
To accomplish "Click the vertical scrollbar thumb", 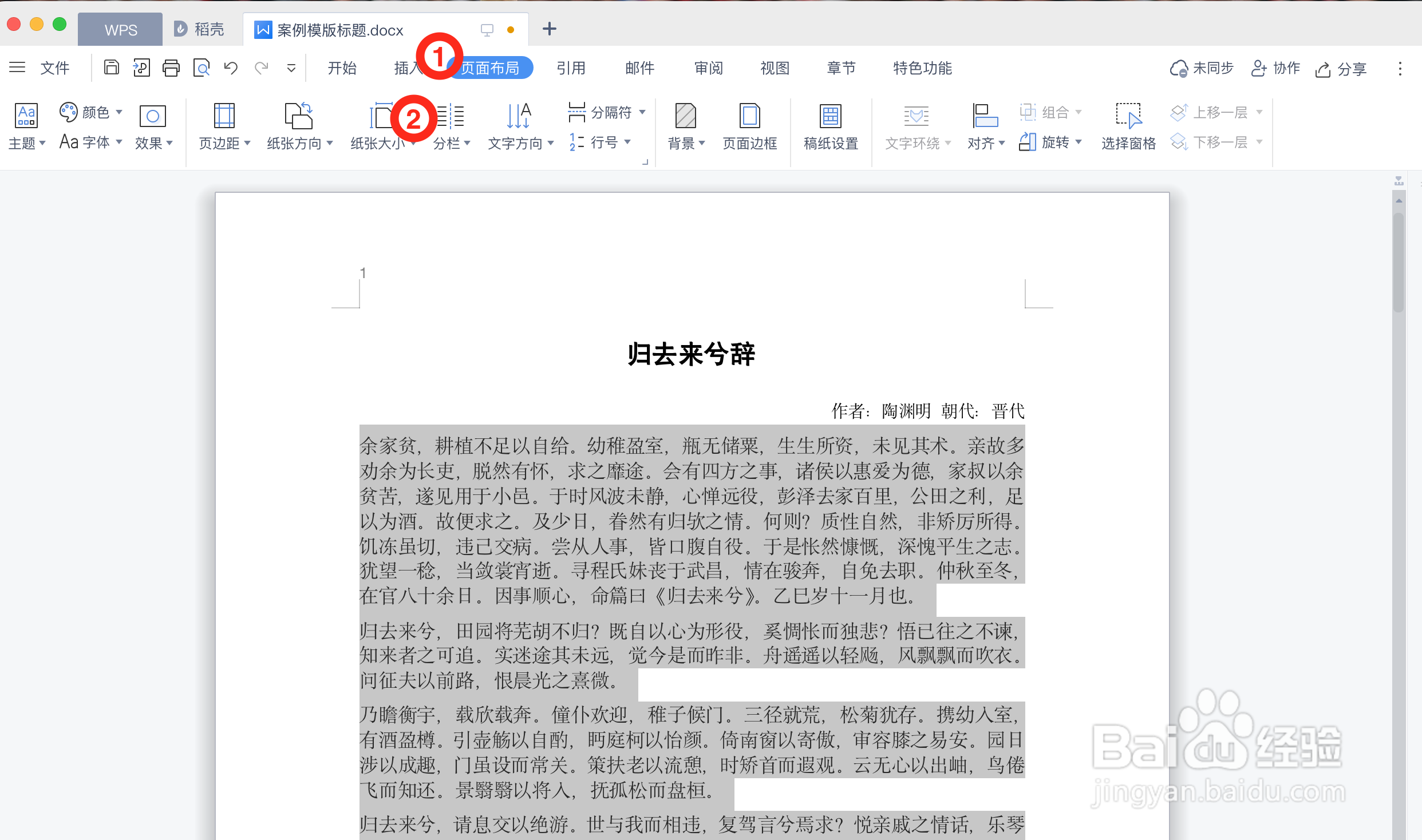I will point(1399,262).
